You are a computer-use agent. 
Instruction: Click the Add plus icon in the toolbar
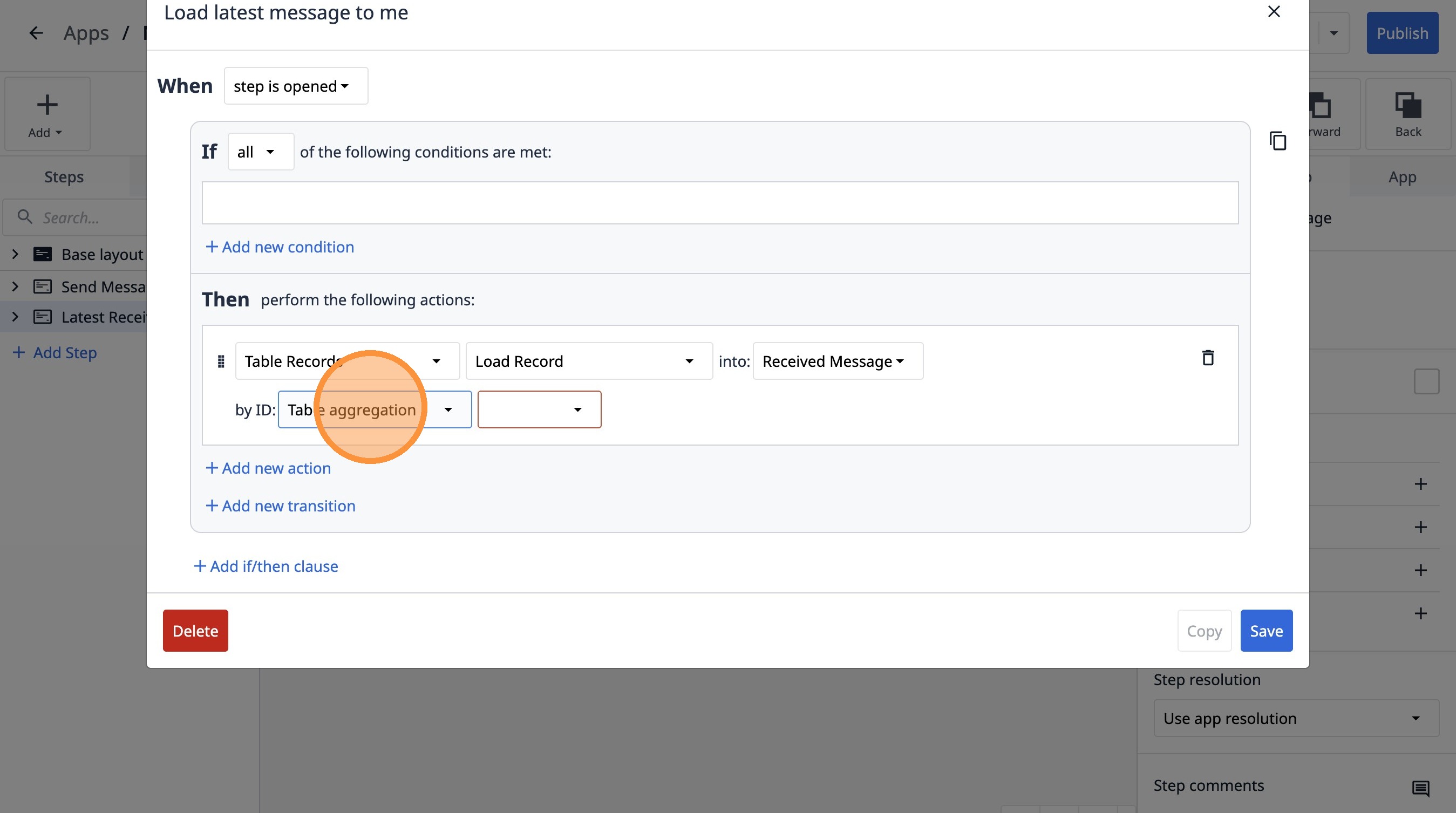(x=47, y=106)
